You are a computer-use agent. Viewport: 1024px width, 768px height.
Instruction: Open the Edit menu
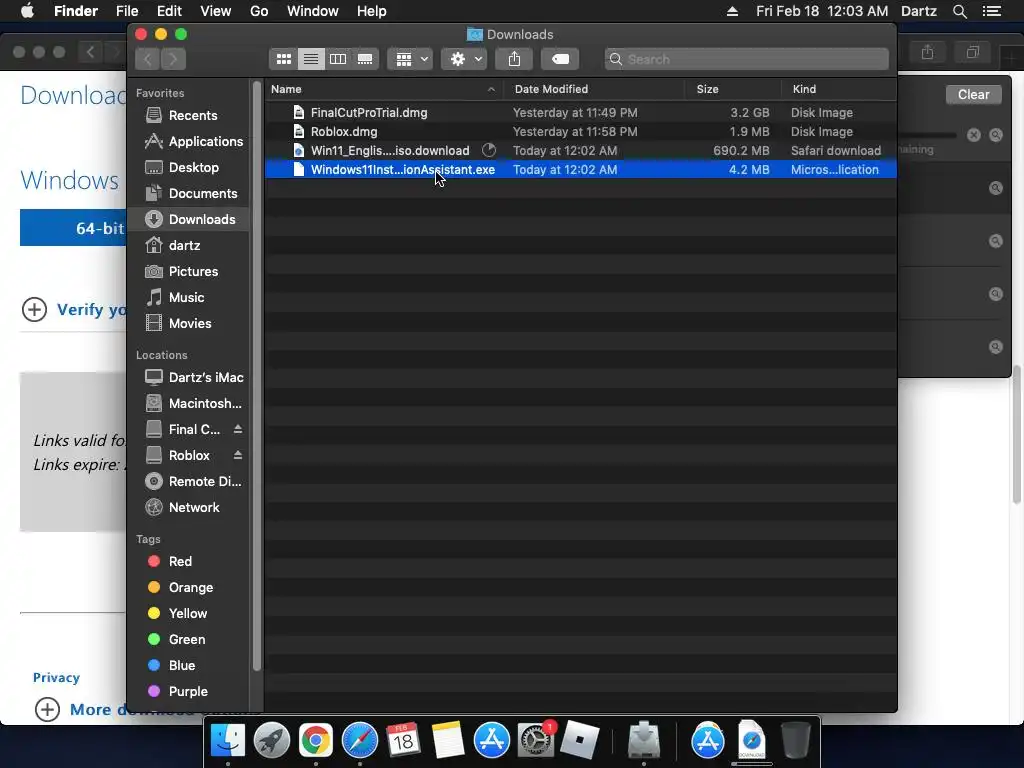(169, 11)
